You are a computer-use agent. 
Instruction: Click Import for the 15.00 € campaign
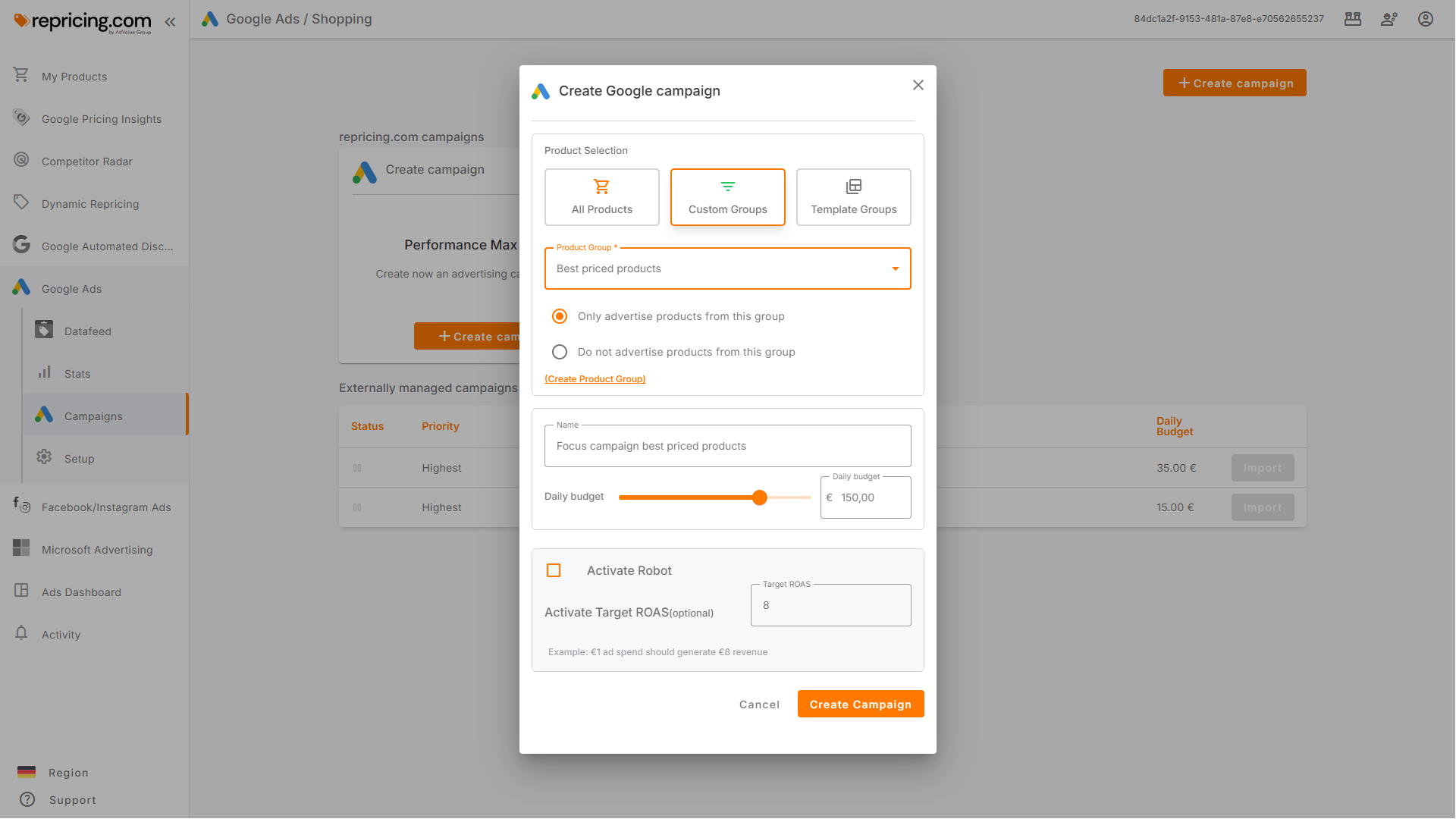click(1263, 507)
